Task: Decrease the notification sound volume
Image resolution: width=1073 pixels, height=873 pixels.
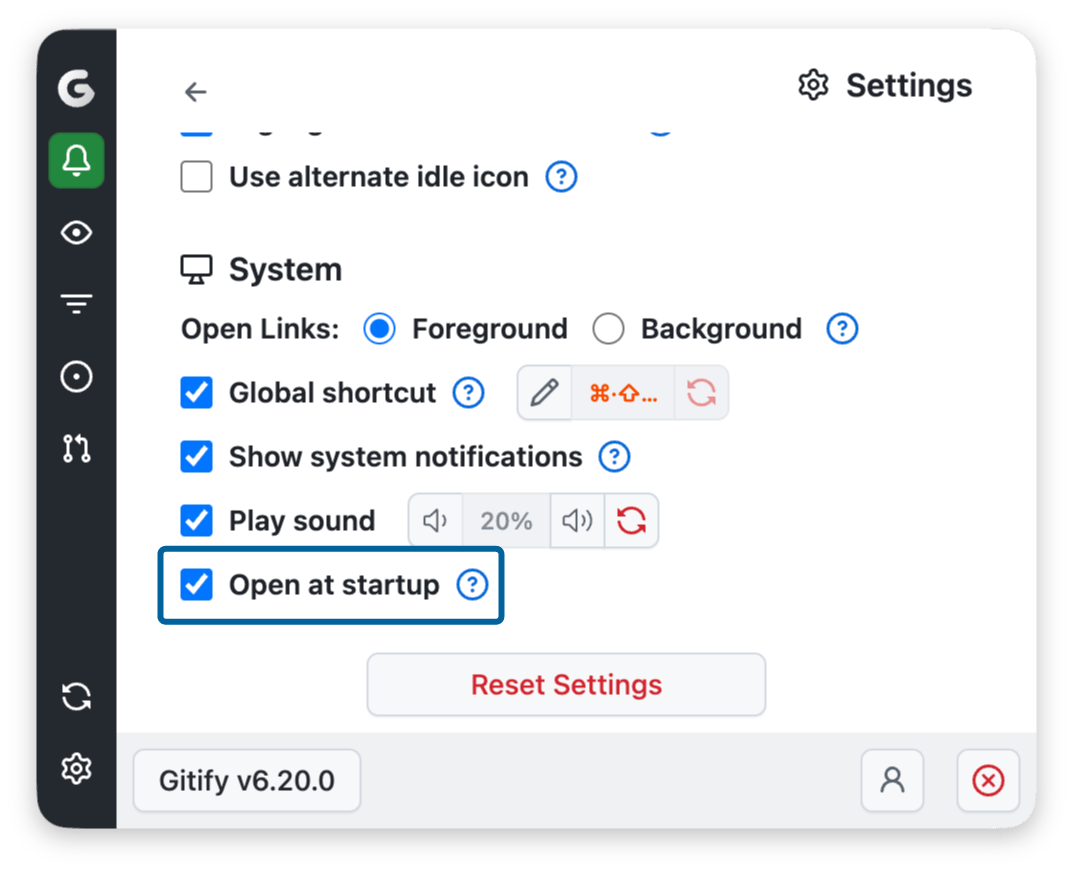Action: click(435, 521)
